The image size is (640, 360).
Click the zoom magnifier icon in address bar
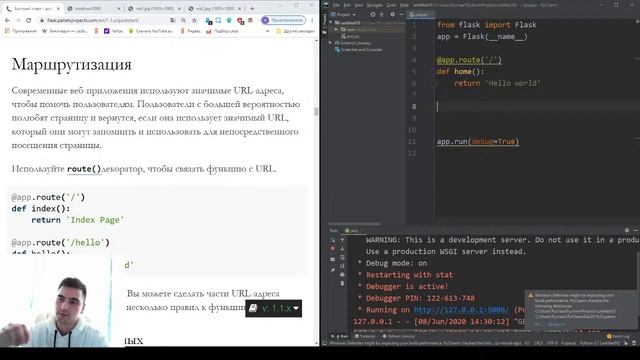pos(183,20)
